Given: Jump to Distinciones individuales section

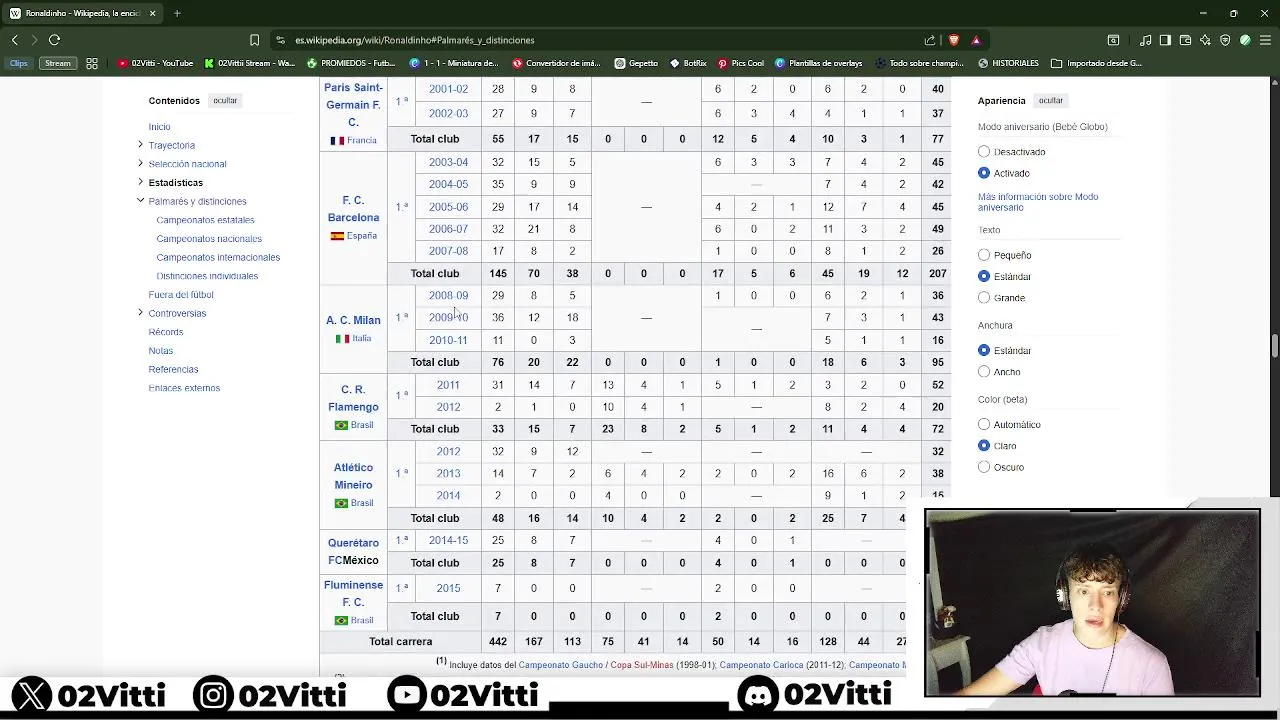Looking at the screenshot, I should pos(207,276).
